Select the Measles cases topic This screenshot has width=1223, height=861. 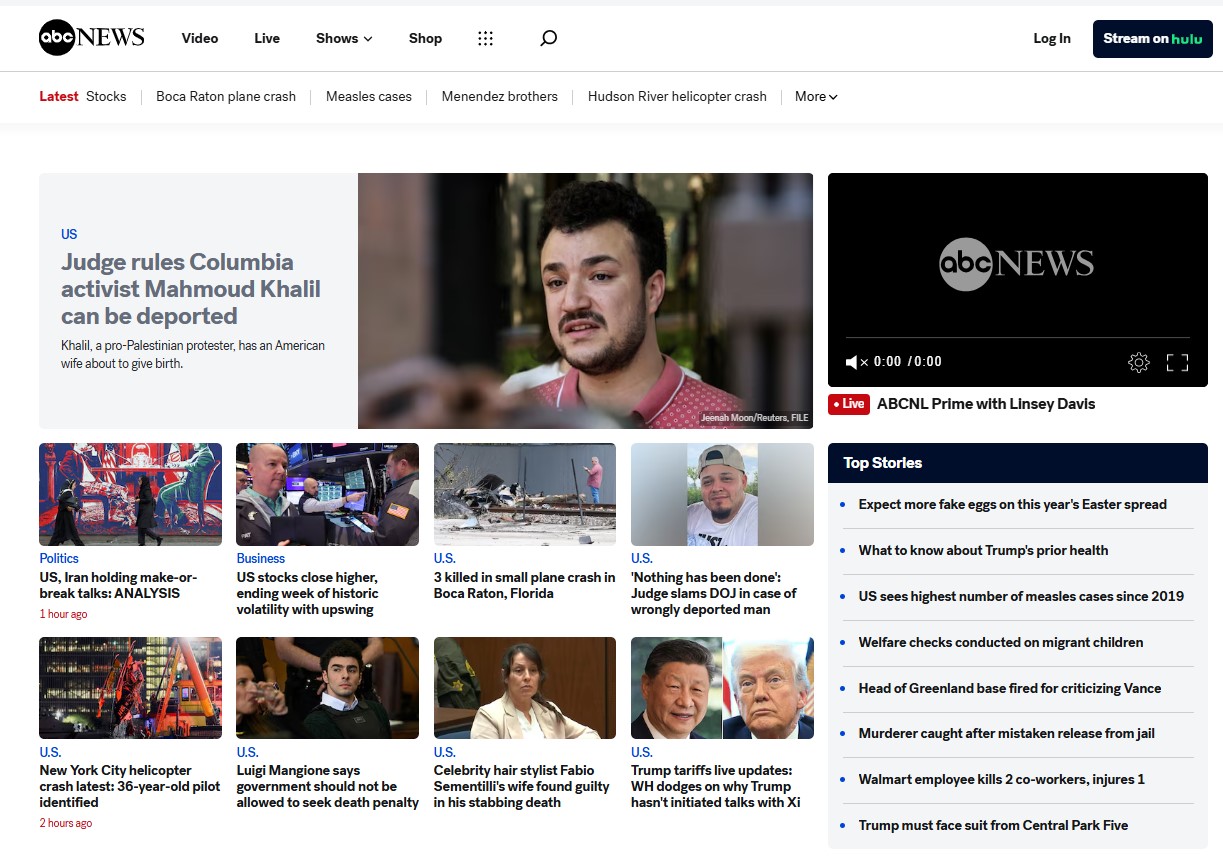tap(369, 97)
